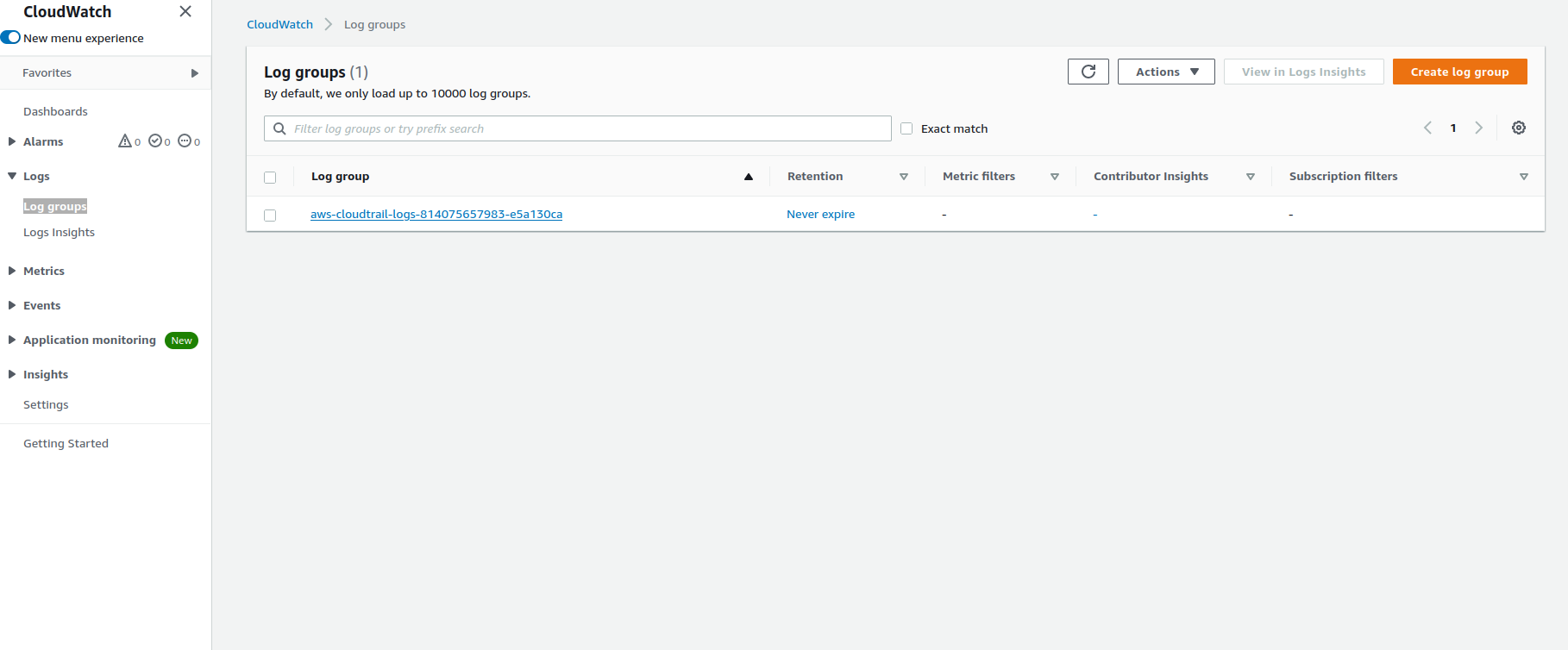Open Getting Started in the sidebar
This screenshot has height=650, width=1568.
(66, 443)
